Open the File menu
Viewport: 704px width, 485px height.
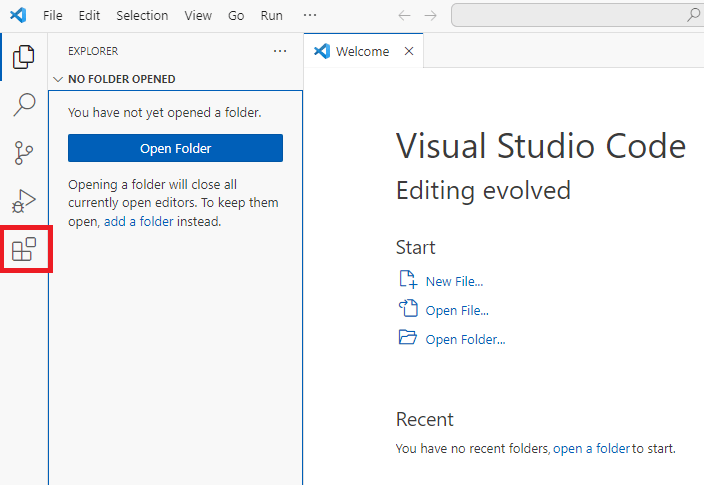coord(53,16)
